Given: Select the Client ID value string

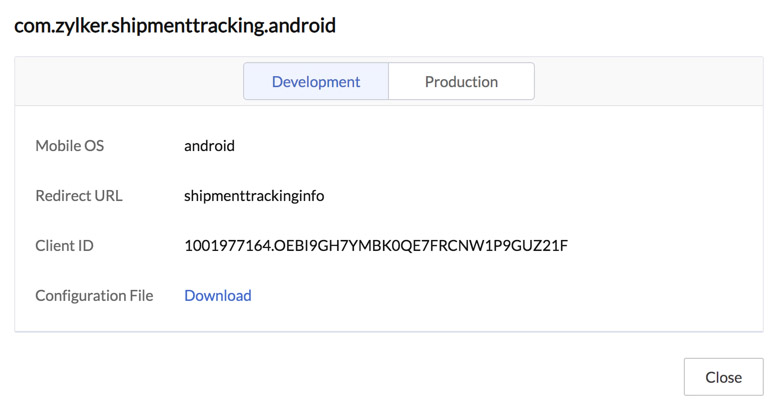Looking at the screenshot, I should point(376,246).
